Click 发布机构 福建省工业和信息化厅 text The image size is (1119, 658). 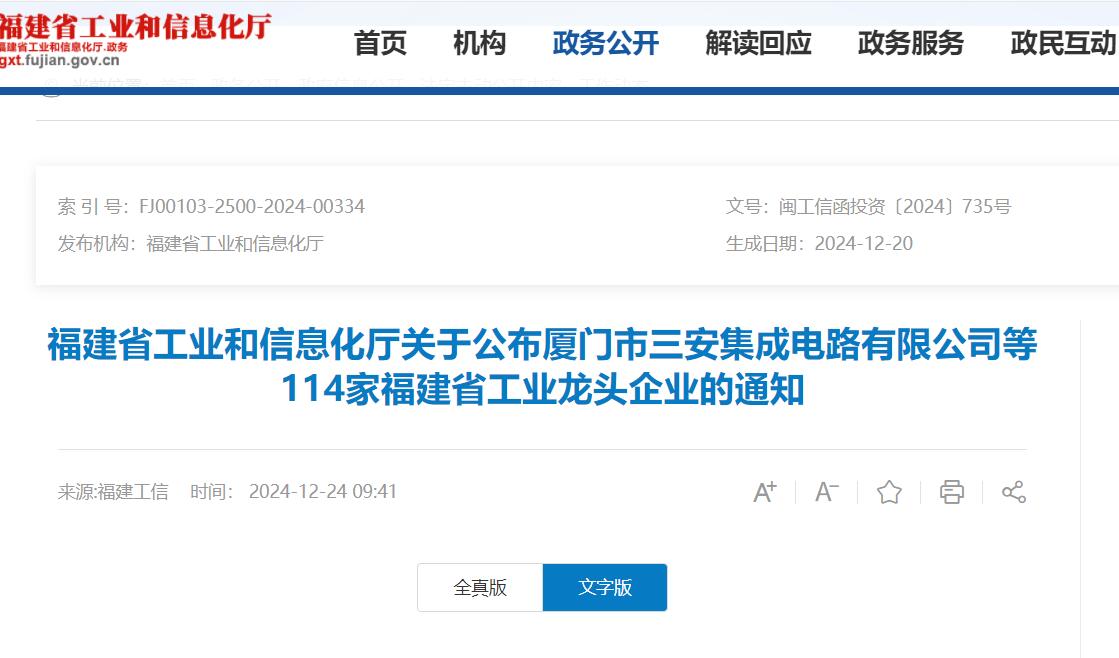point(191,243)
